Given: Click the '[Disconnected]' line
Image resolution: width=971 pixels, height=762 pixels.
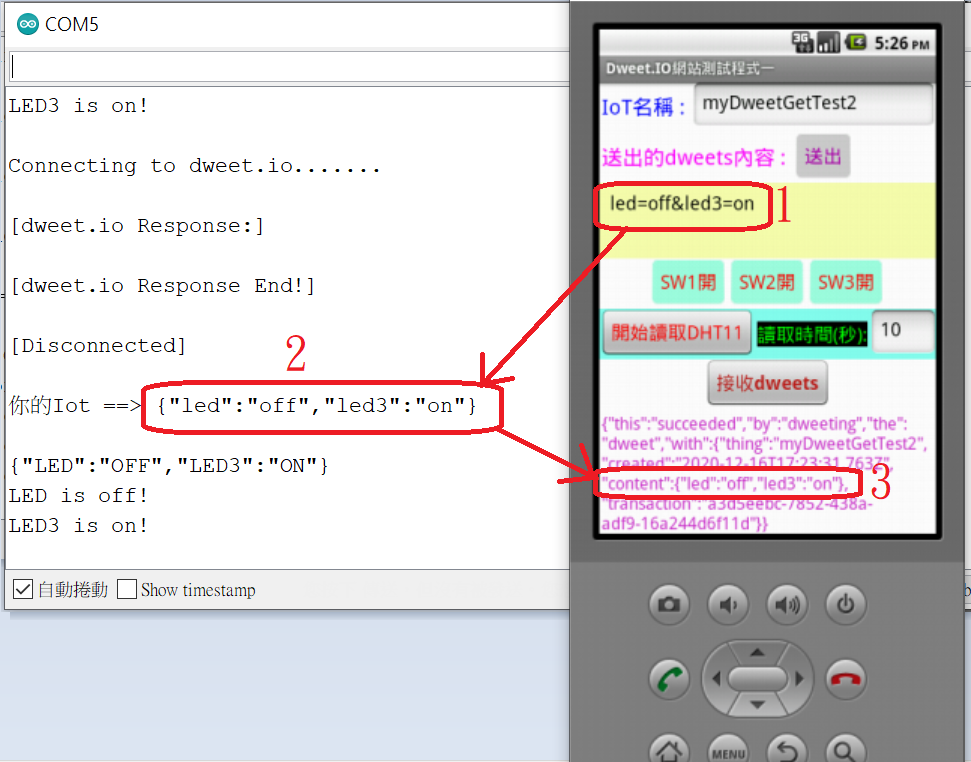Looking at the screenshot, I should tap(98, 345).
